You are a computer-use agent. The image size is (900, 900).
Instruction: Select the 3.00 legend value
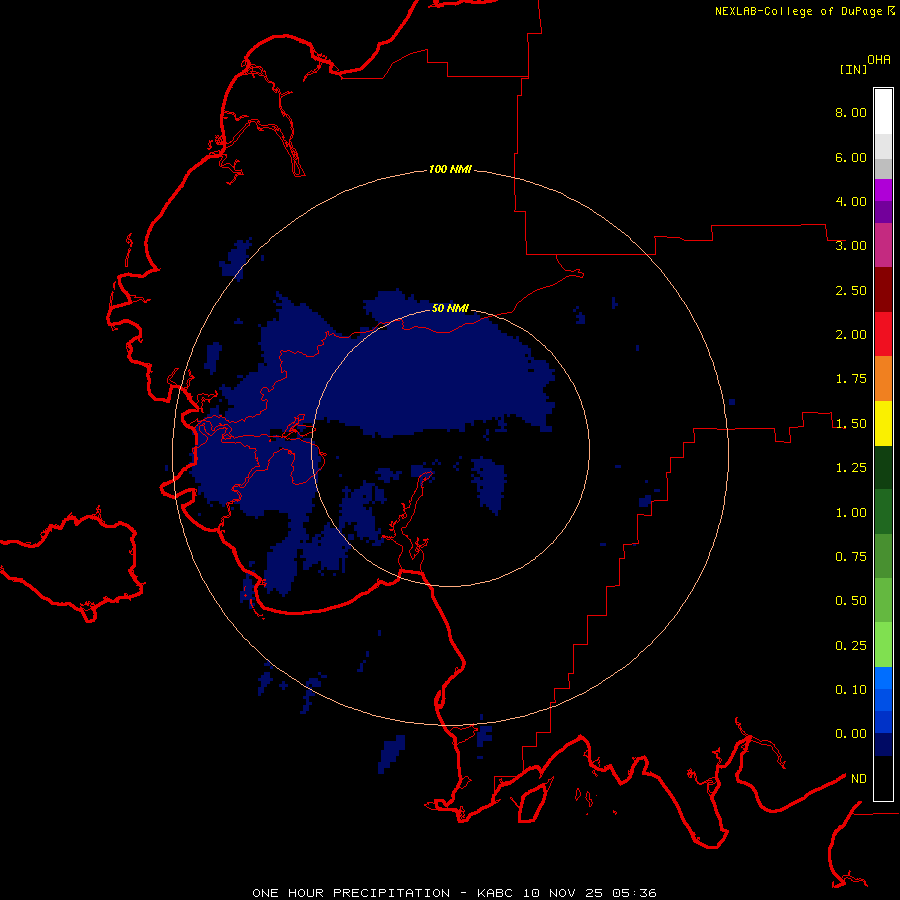pyautogui.click(x=851, y=246)
